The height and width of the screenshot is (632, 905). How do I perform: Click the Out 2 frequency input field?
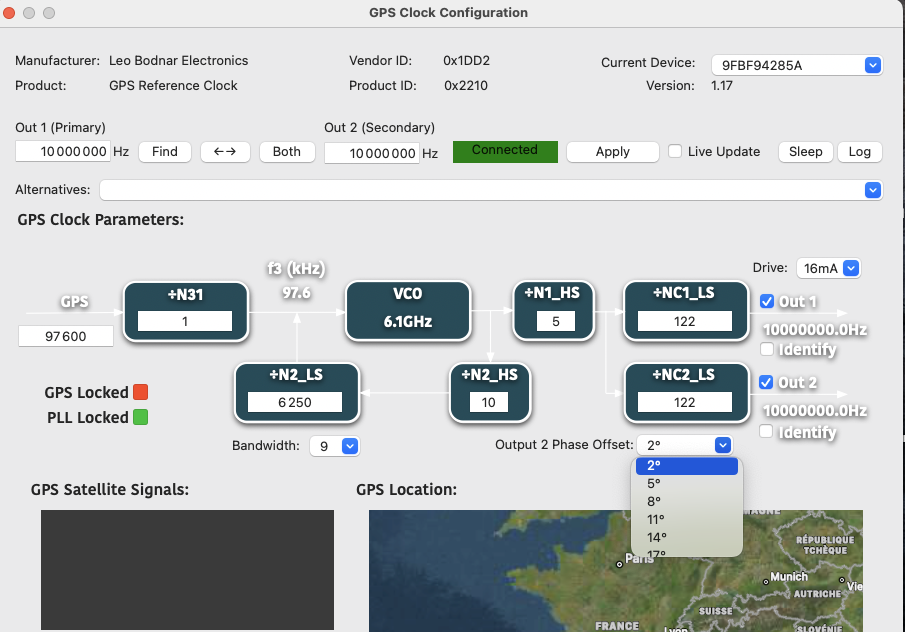(x=372, y=153)
